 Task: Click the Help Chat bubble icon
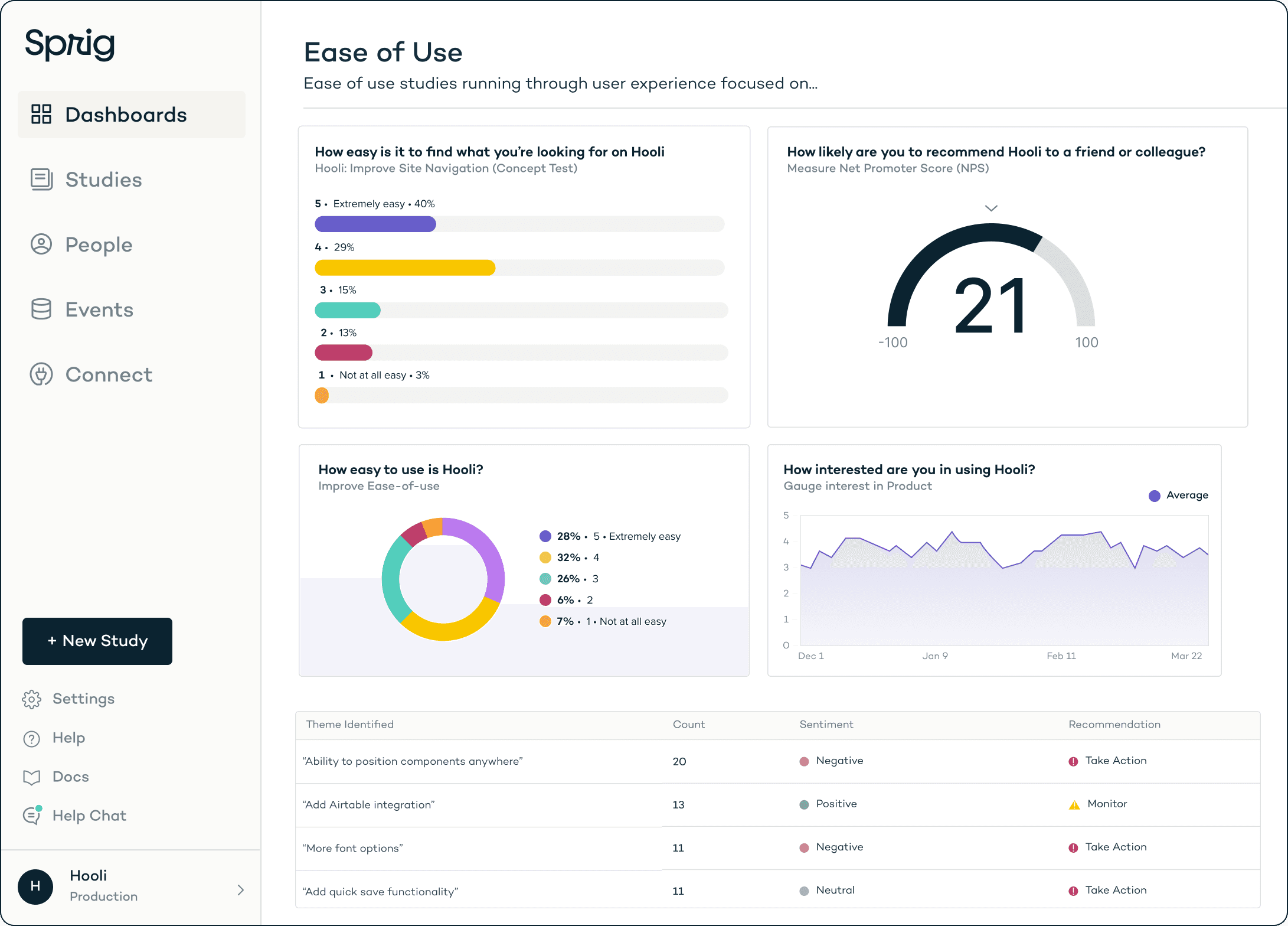pos(32,815)
